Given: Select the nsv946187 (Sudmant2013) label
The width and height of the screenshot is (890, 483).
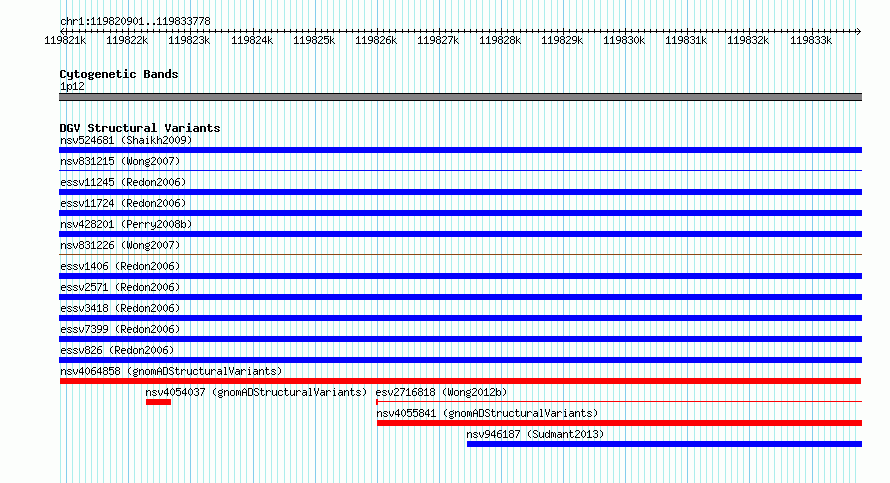Looking at the screenshot, I should 535,434.
